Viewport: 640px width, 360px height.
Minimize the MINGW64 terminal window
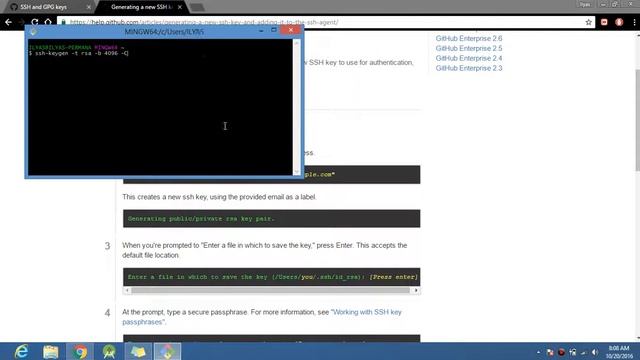(261, 31)
